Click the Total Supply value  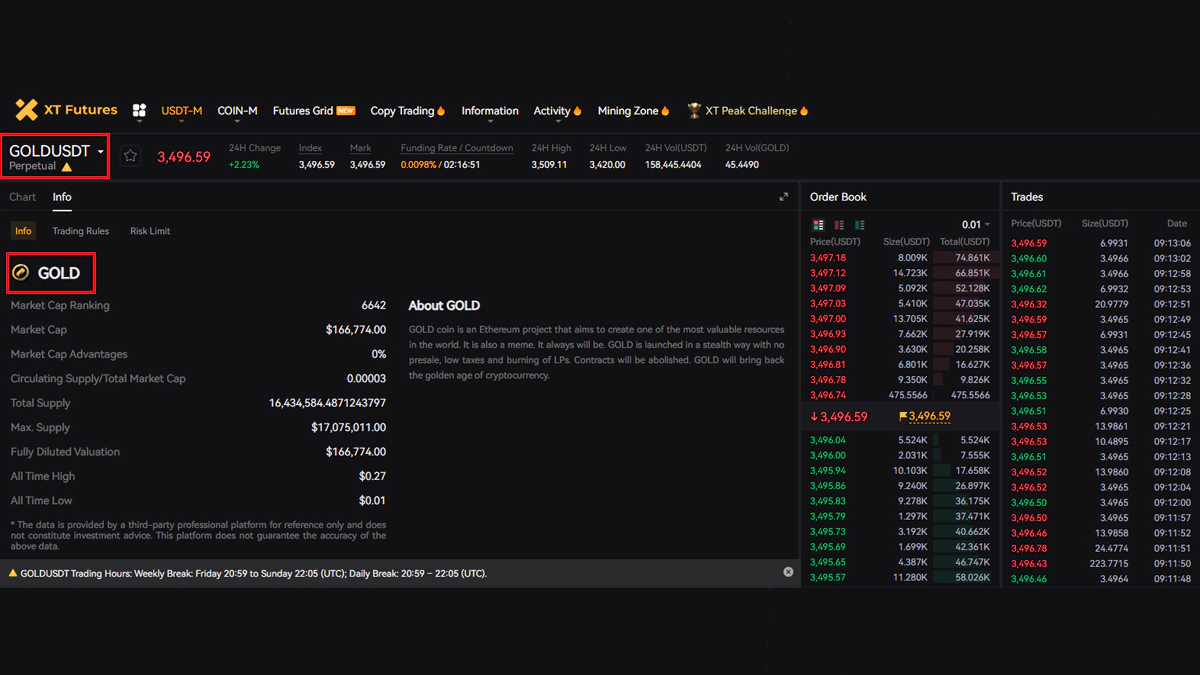327,403
